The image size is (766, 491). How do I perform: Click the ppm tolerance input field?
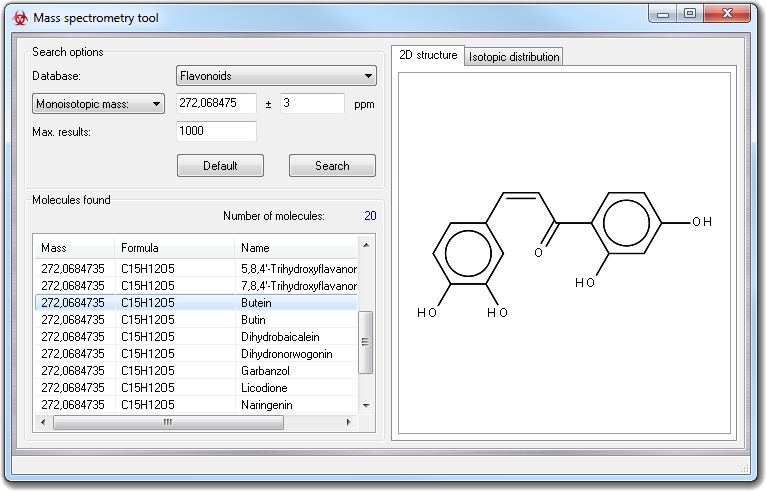click(x=312, y=104)
